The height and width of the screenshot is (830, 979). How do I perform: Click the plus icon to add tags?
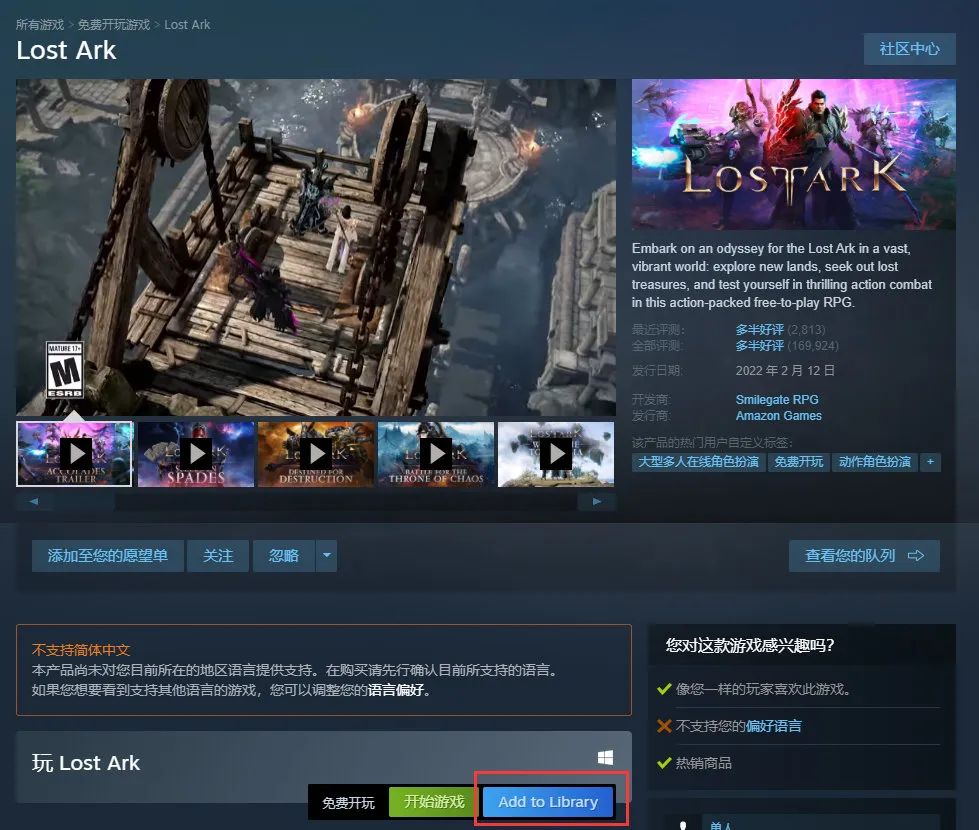(x=930, y=462)
